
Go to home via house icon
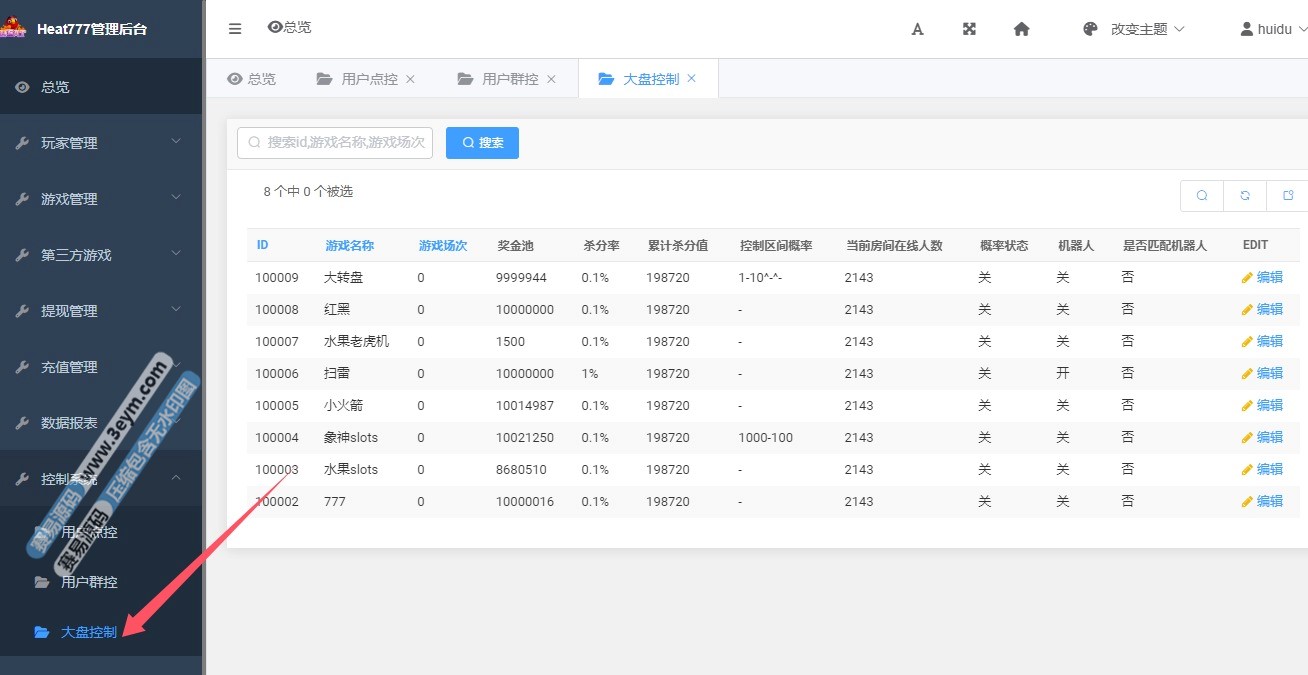[1021, 29]
